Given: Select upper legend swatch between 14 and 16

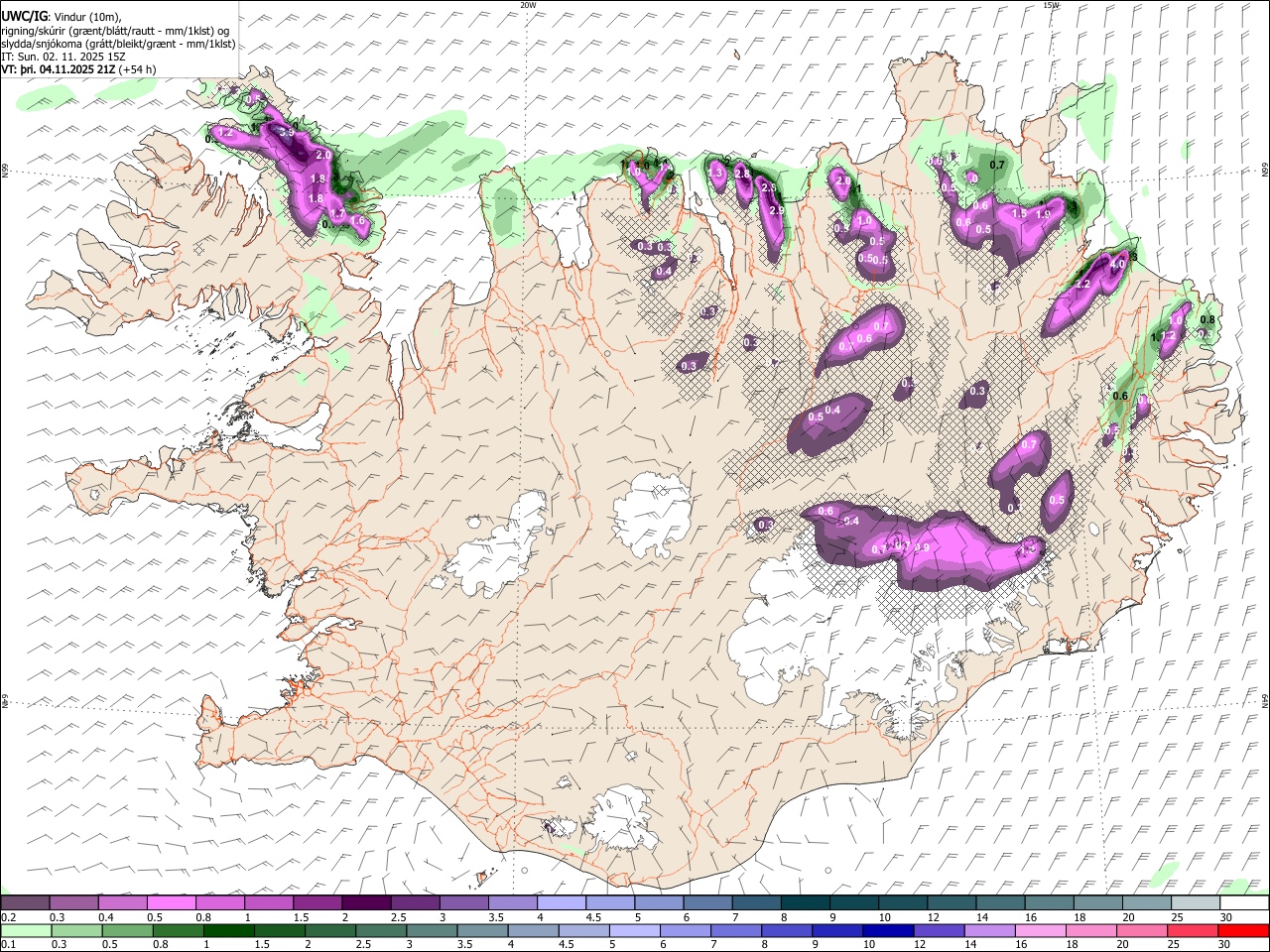Looking at the screenshot, I should tap(999, 902).
